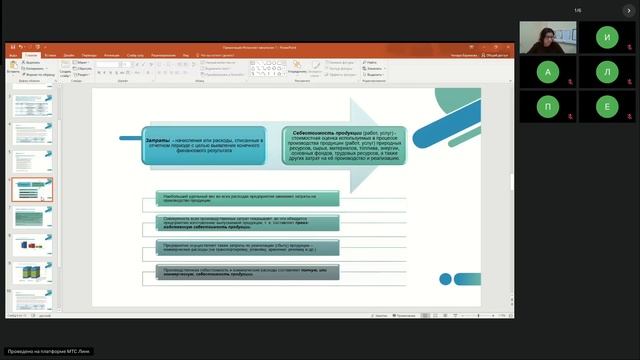This screenshot has width=640, height=360.
Task: Select slide 8 thumbnail with chart
Action: coord(32,244)
